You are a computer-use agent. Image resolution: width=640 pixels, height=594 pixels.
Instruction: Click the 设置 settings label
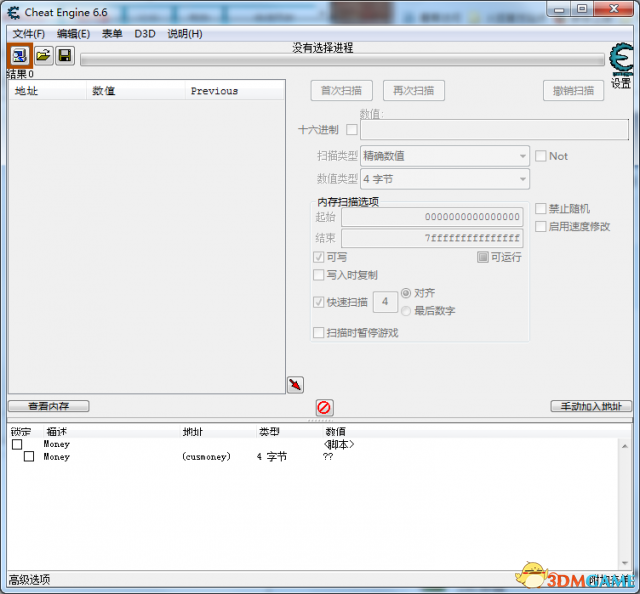point(621,83)
